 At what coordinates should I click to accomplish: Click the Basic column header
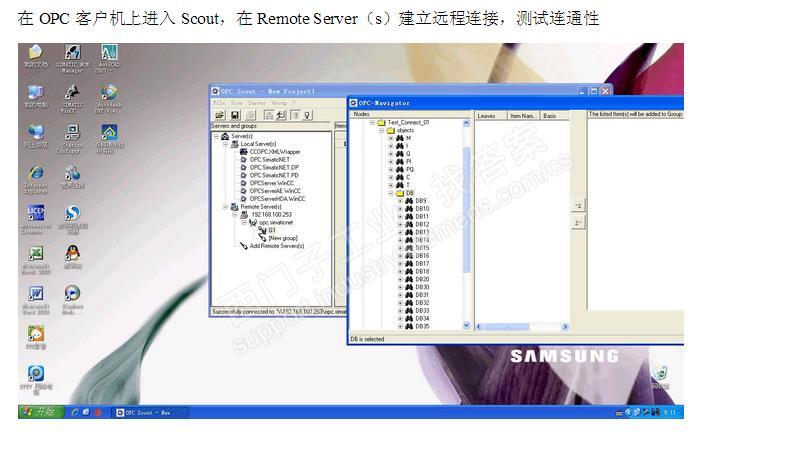555,116
